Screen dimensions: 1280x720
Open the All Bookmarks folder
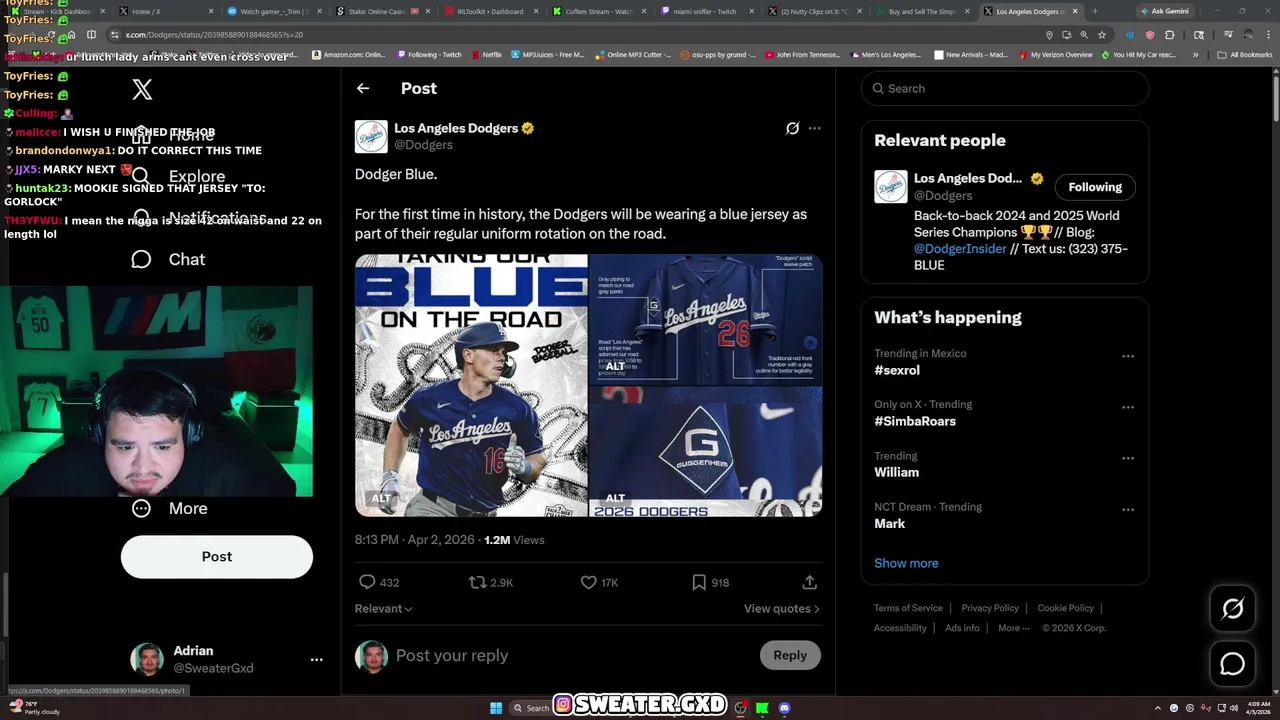1245,55
